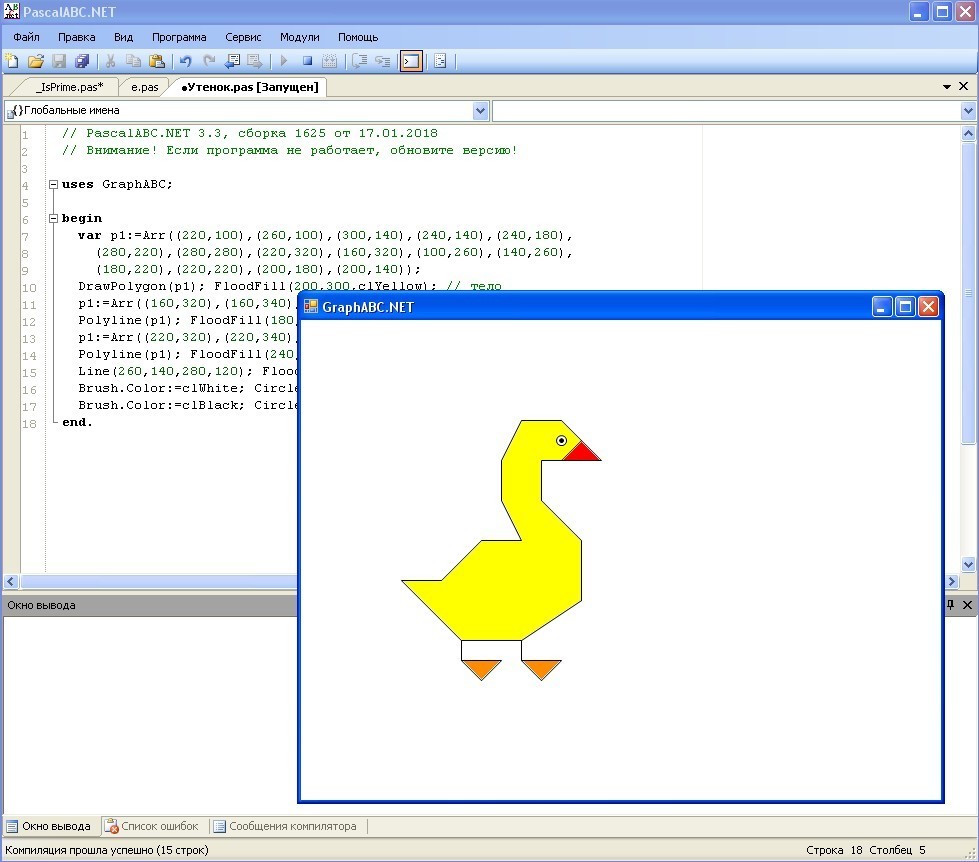Click the Open file folder icon

coord(36,61)
